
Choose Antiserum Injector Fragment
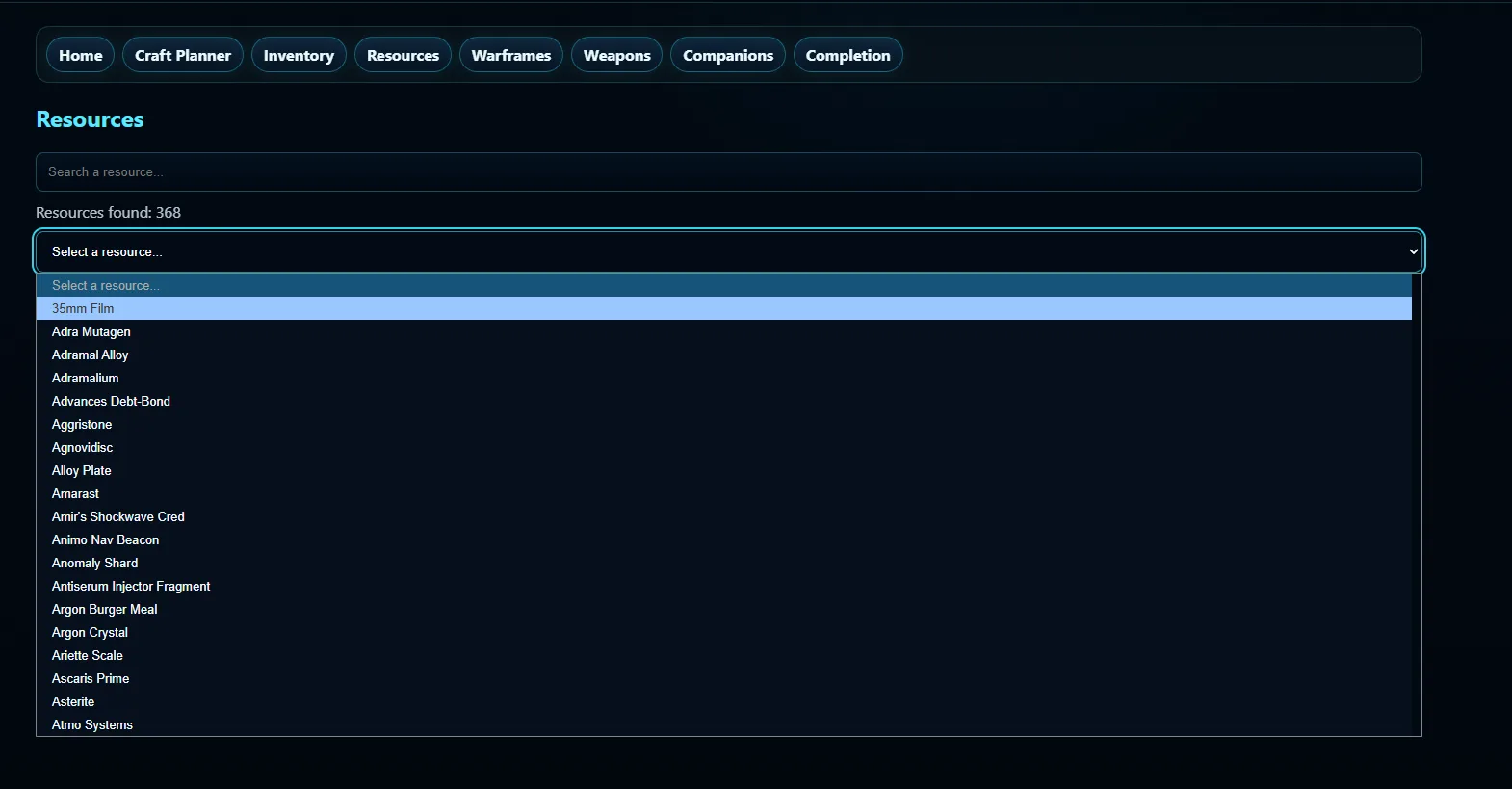pyautogui.click(x=724, y=586)
